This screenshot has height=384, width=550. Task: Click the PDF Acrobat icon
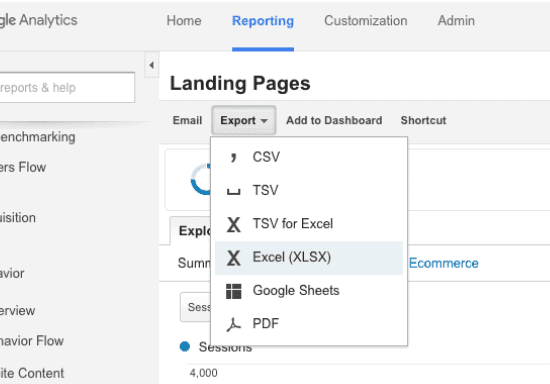click(x=233, y=324)
